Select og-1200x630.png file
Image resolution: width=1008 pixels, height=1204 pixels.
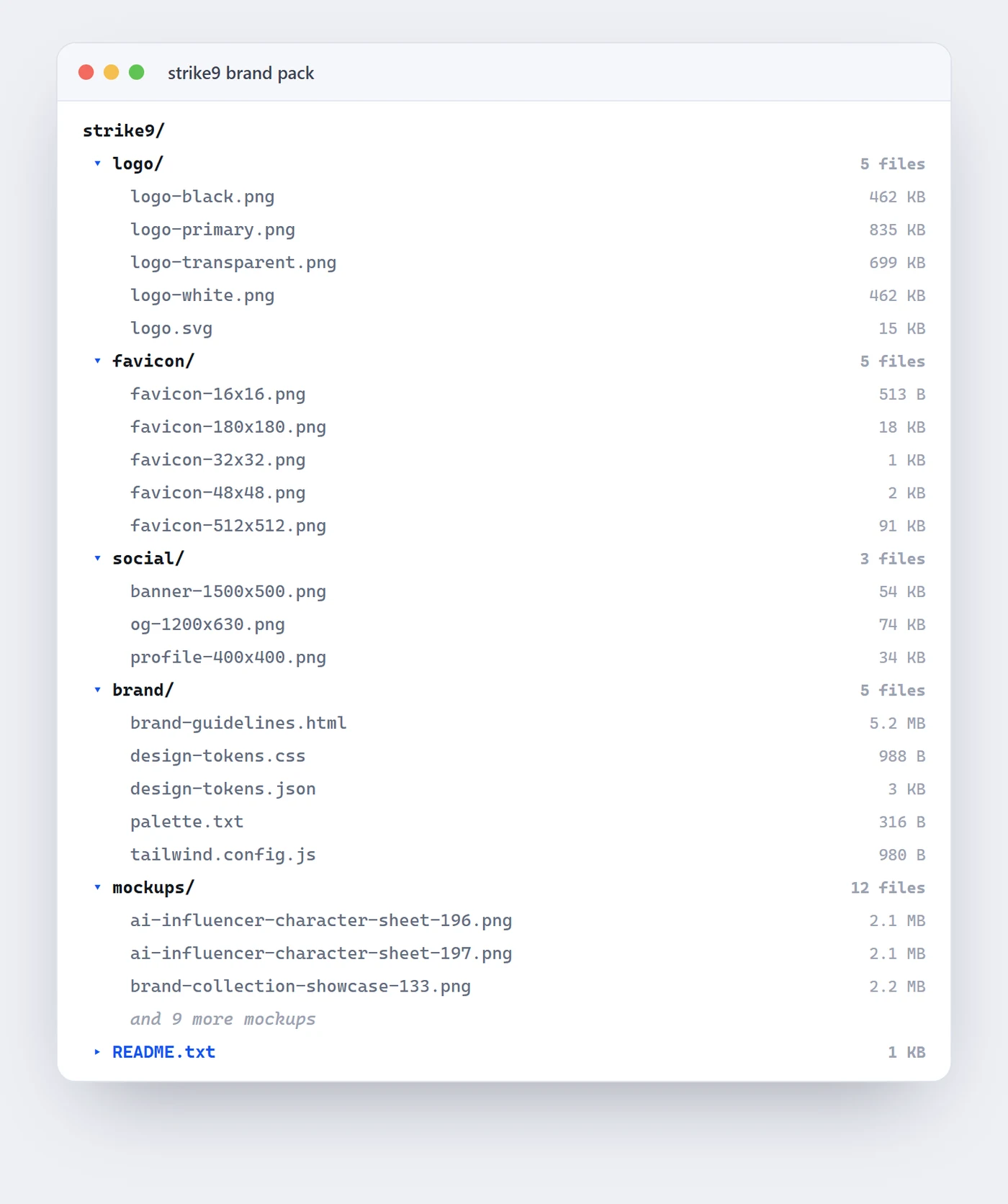click(504, 624)
